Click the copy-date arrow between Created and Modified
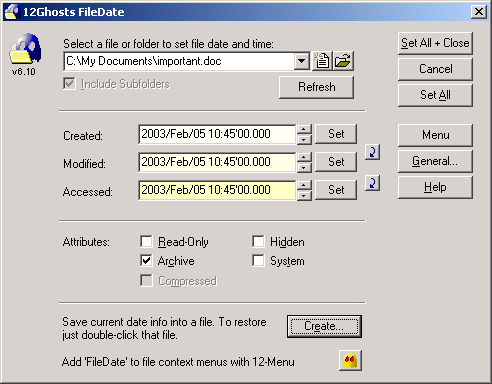 372,152
